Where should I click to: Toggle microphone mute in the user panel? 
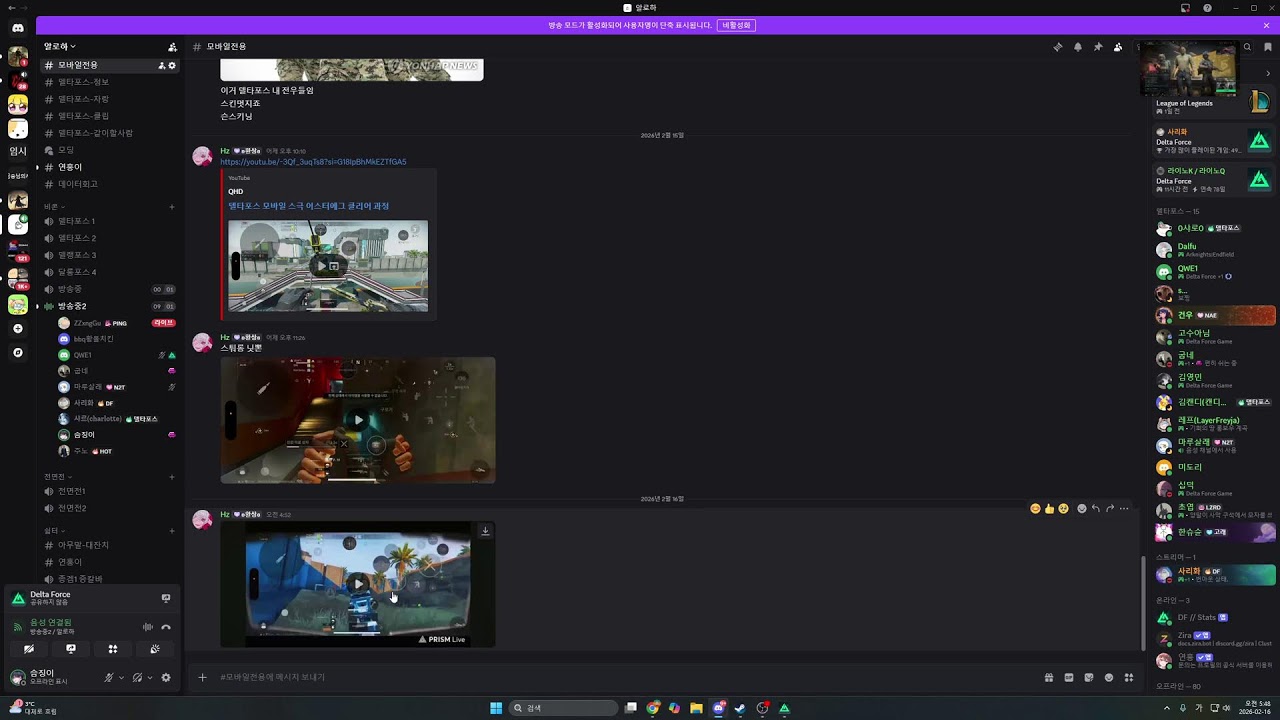pyautogui.click(x=109, y=677)
